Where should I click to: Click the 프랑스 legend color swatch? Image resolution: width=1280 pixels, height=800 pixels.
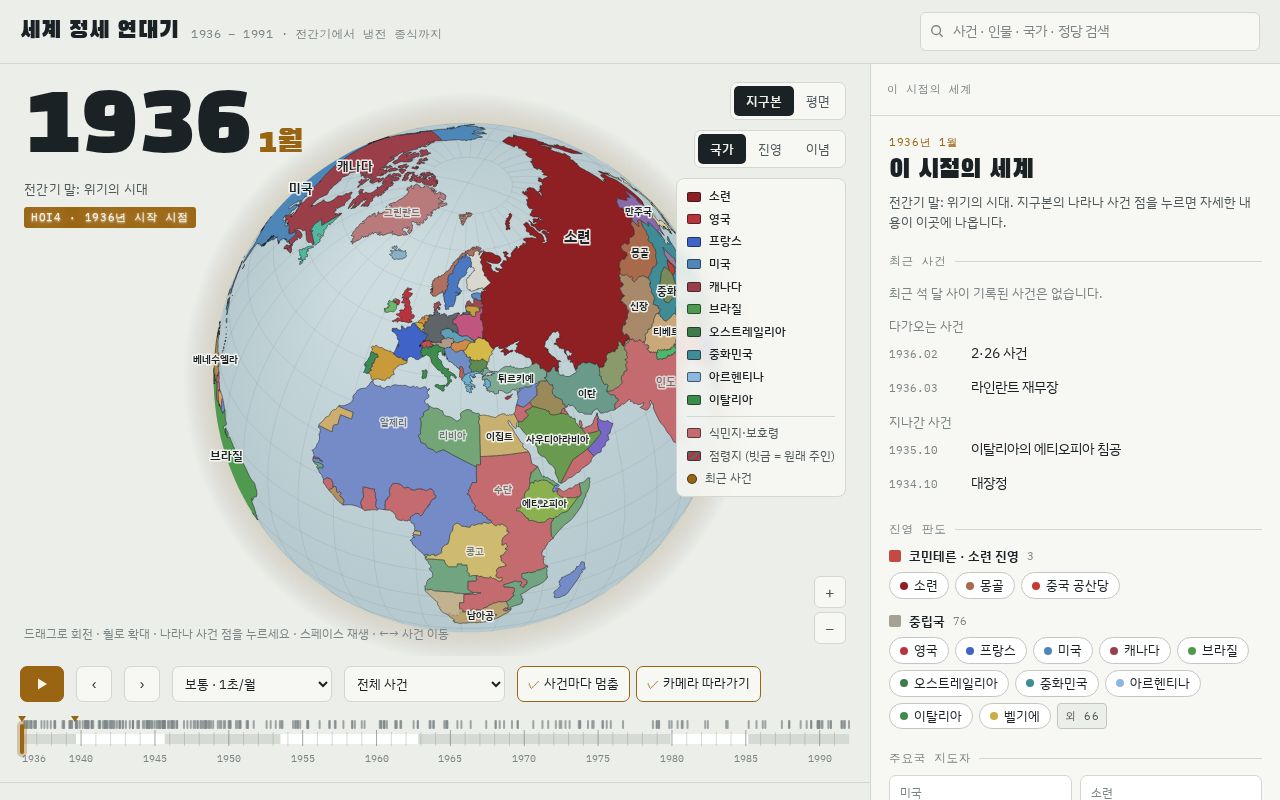tap(694, 241)
